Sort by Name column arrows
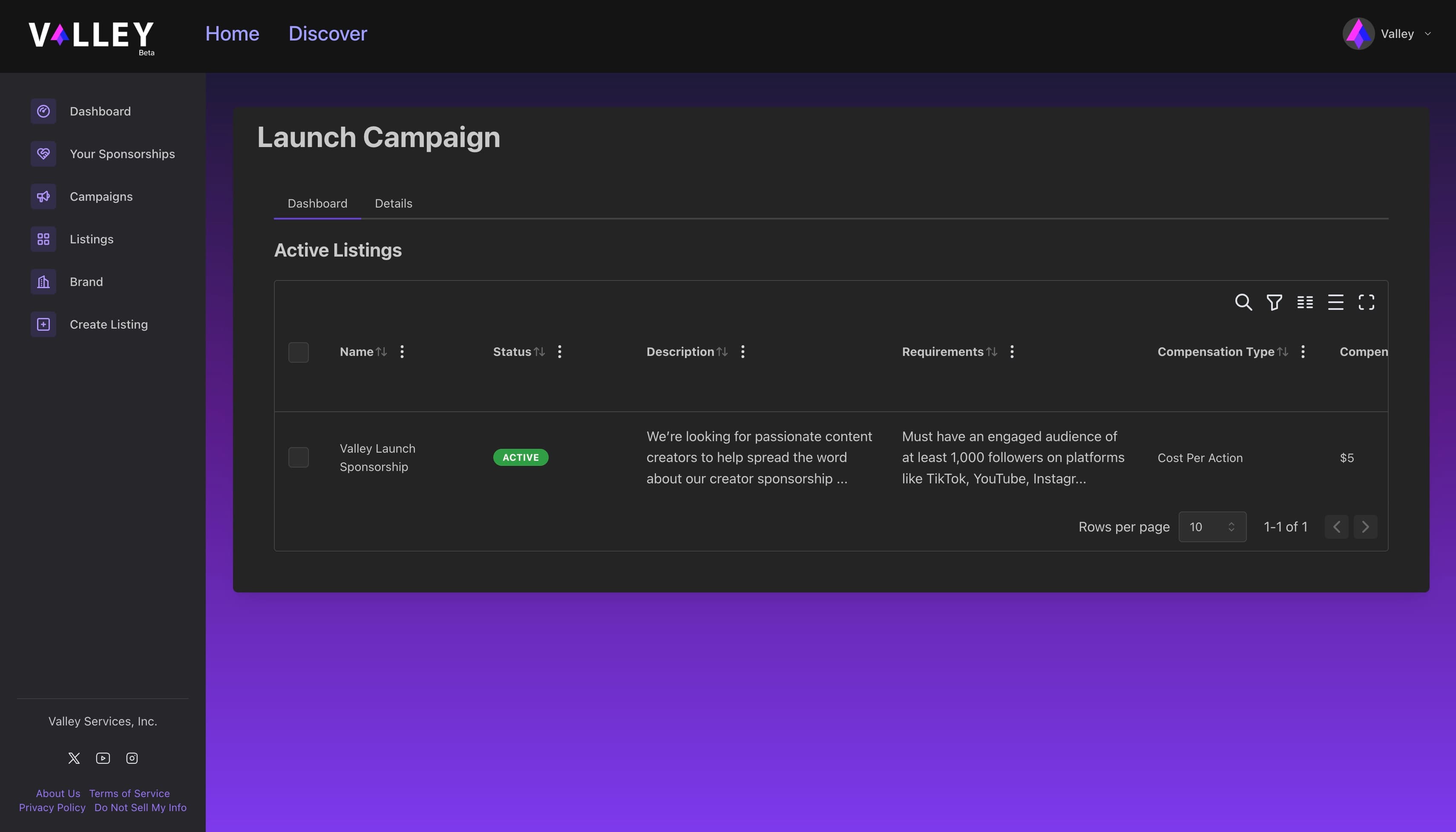Screen dimensions: 1456x832 (x=381, y=352)
